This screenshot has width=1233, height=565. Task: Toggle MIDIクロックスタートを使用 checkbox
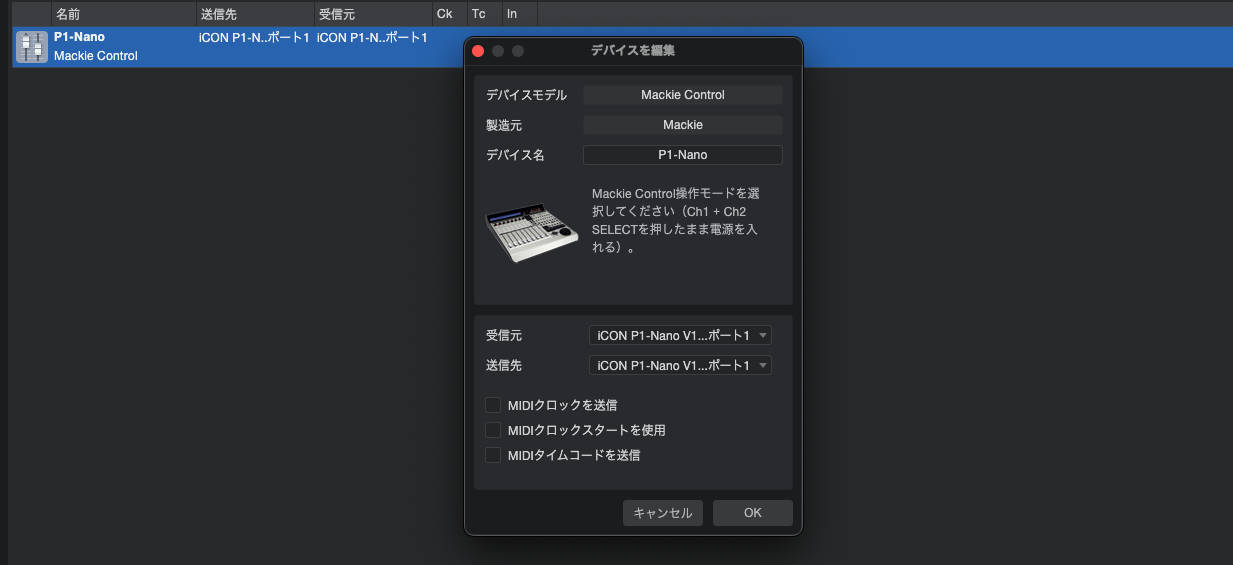click(x=493, y=430)
